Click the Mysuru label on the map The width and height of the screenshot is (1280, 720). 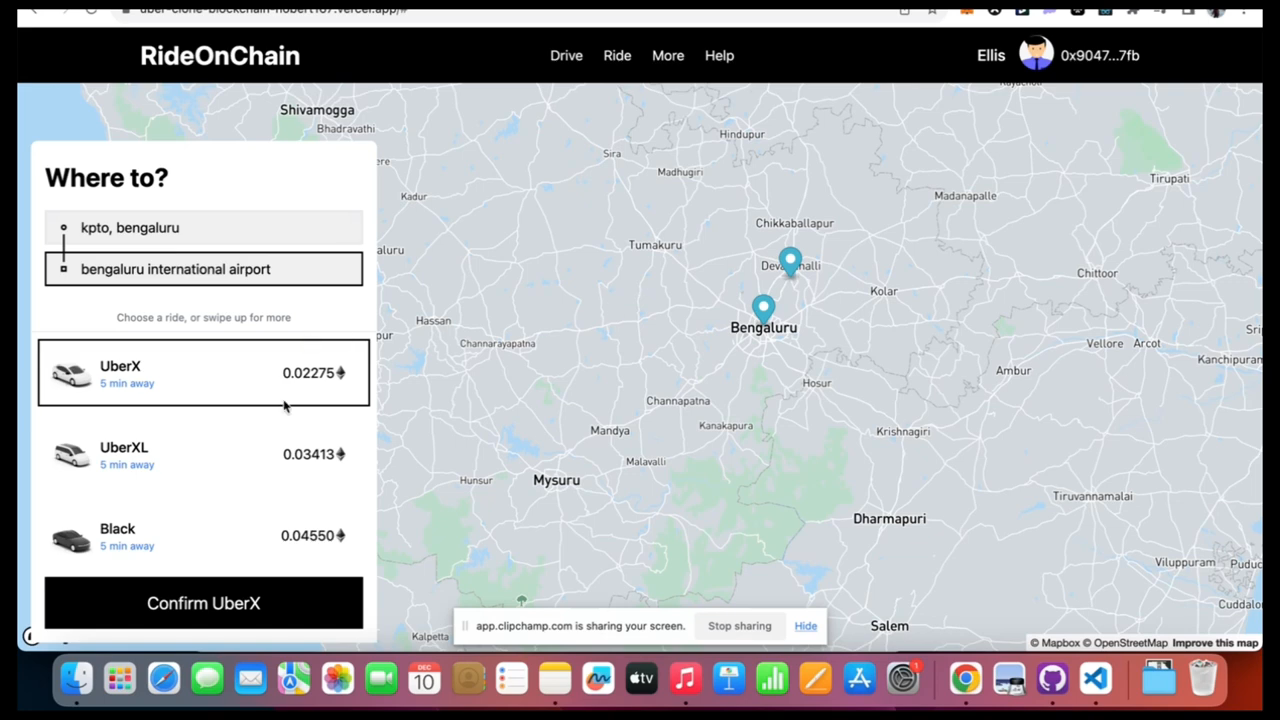click(x=556, y=480)
